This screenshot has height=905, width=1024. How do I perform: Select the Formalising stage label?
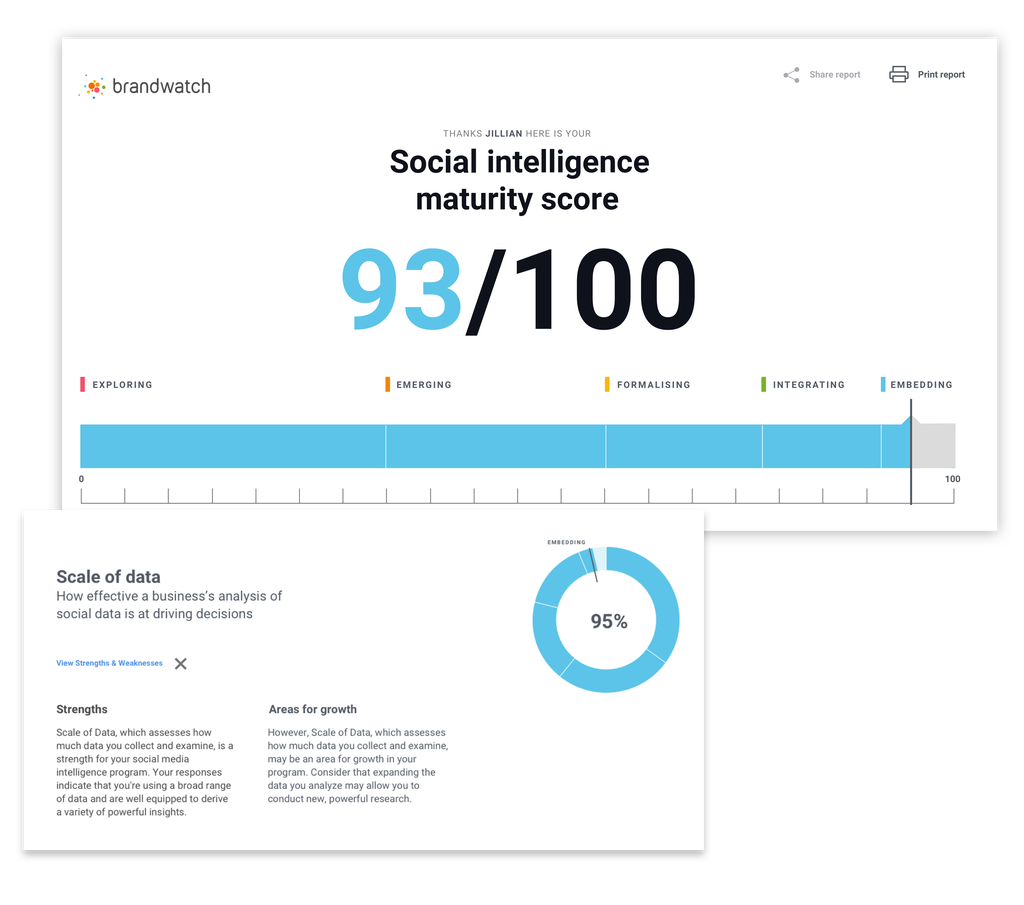(x=653, y=385)
